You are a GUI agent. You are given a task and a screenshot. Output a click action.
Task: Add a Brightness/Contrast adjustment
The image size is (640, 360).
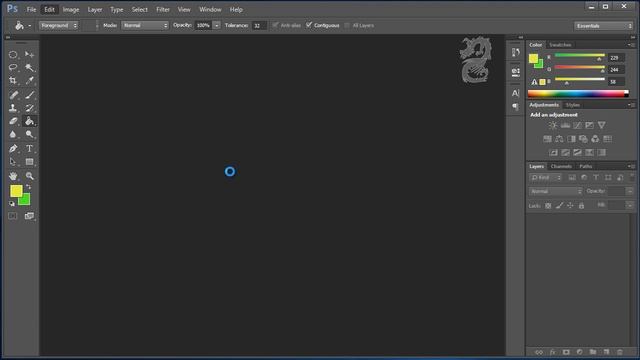[553, 125]
